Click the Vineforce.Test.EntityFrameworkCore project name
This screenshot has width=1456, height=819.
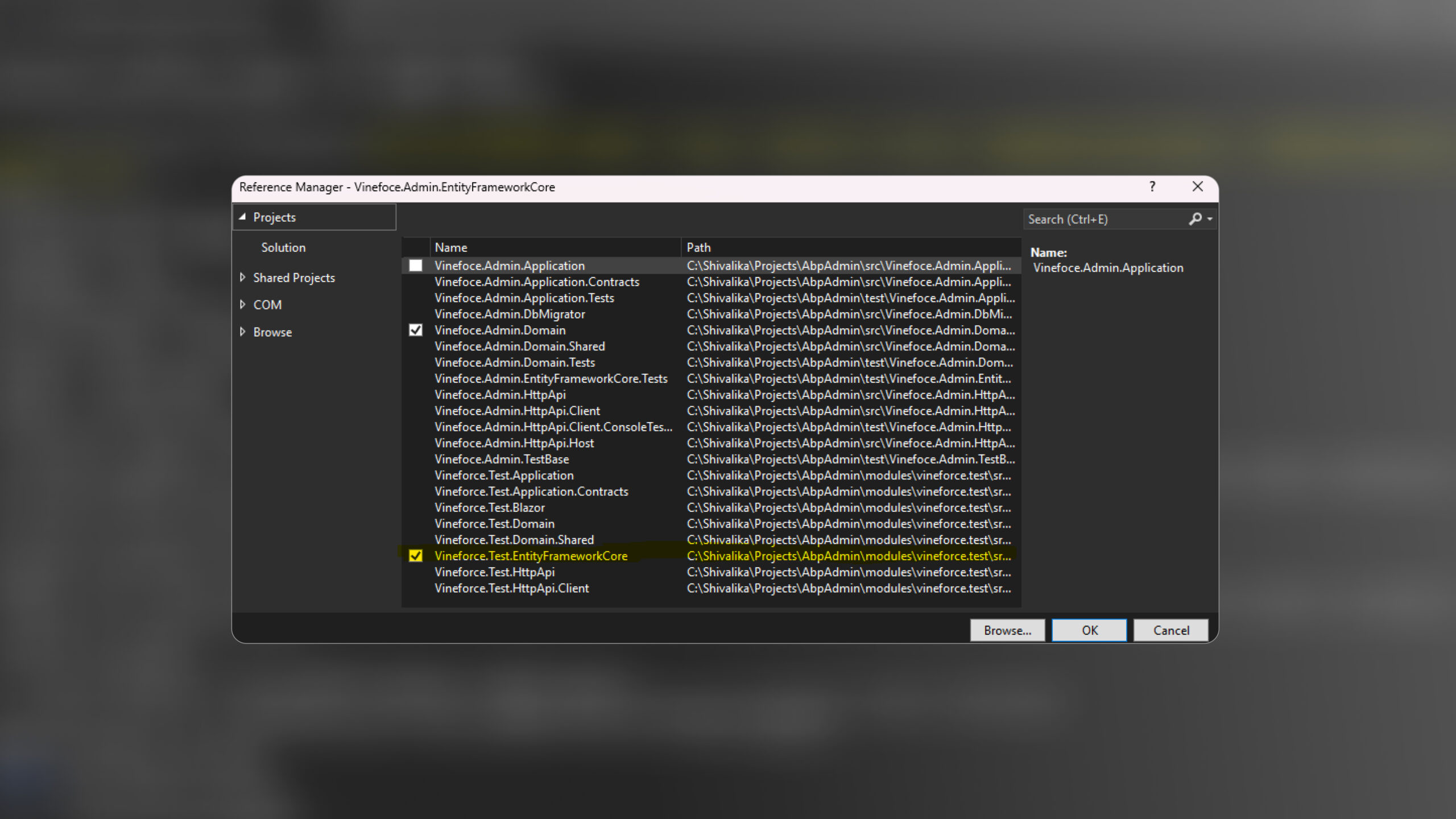pos(531,556)
